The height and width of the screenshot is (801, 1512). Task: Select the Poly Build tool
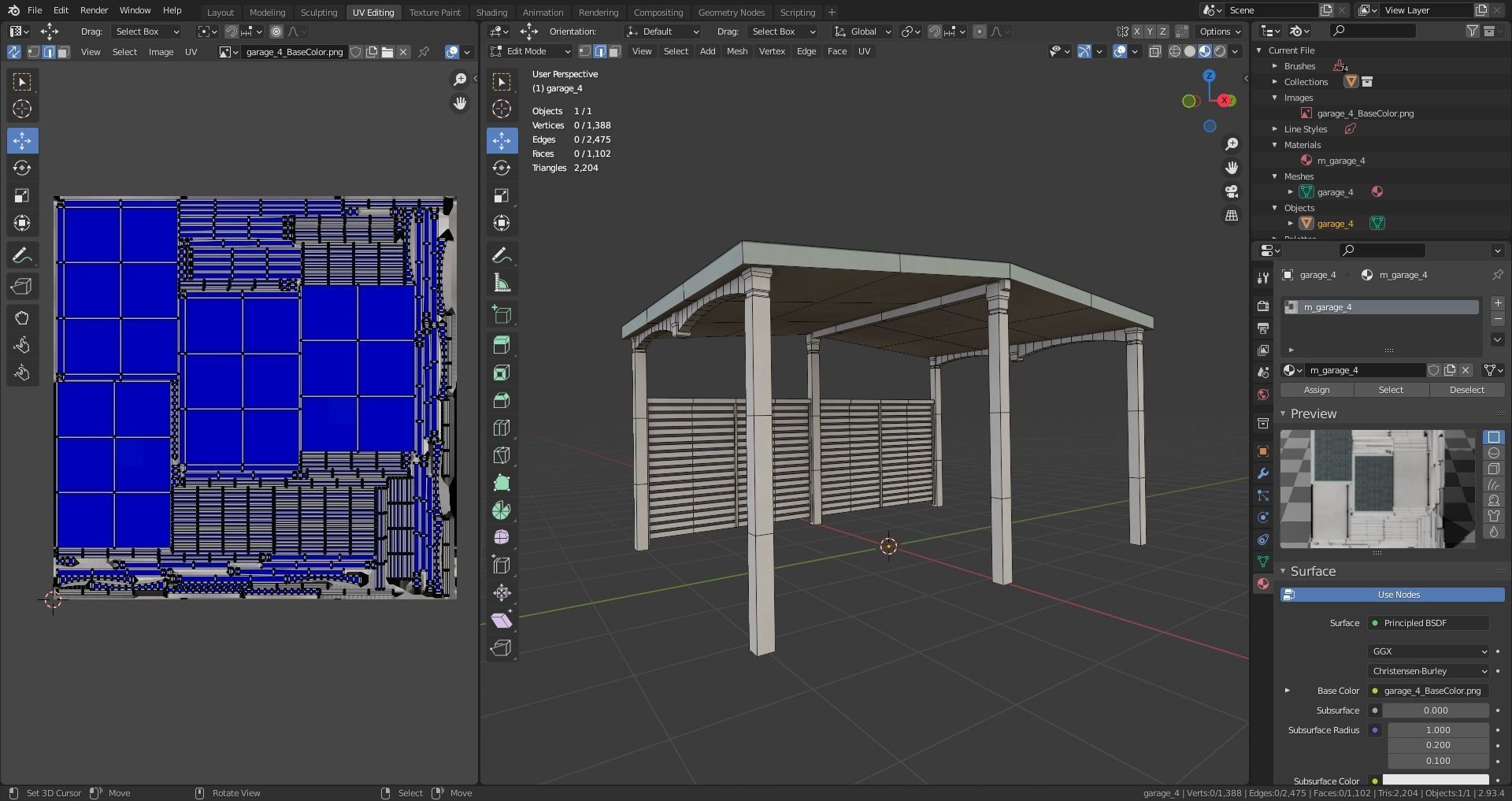[502, 483]
